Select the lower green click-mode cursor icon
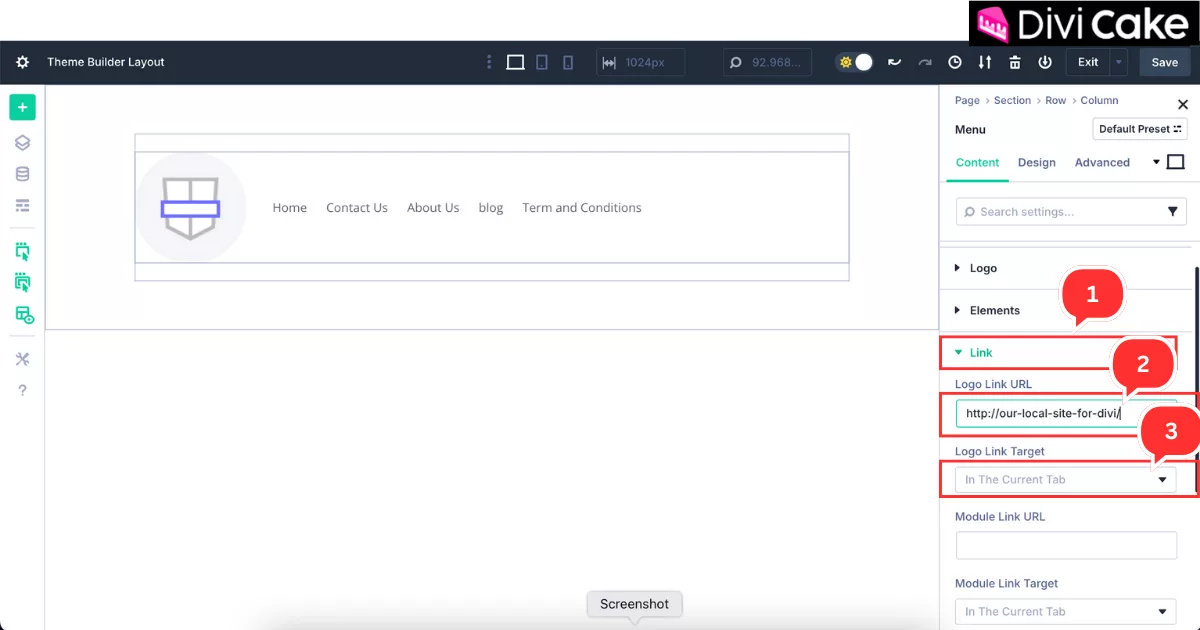Screen dimensions: 1200x630 coord(22,283)
